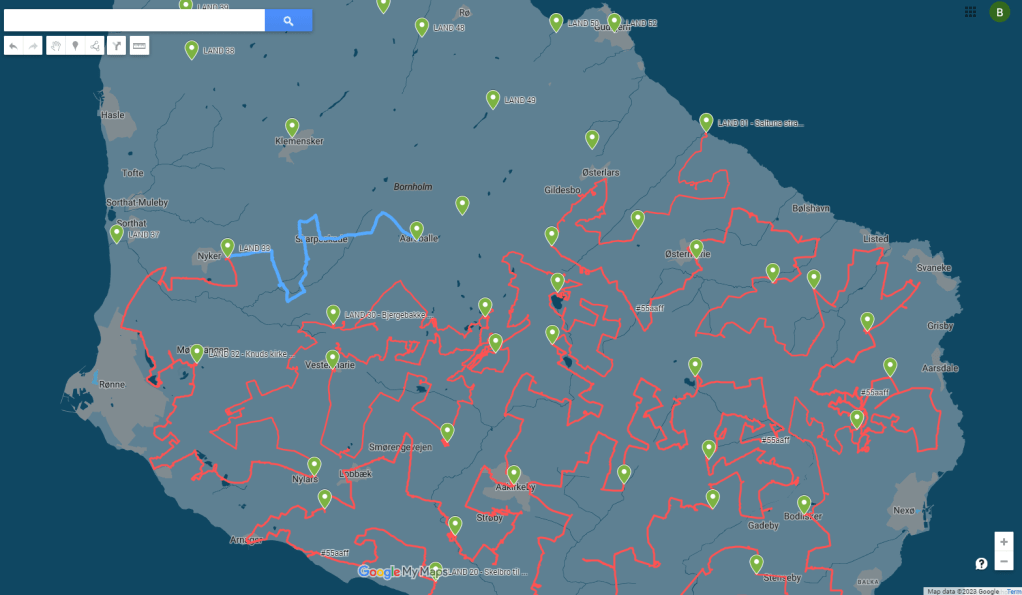
Task: Click the blue search button
Action: click(x=288, y=20)
